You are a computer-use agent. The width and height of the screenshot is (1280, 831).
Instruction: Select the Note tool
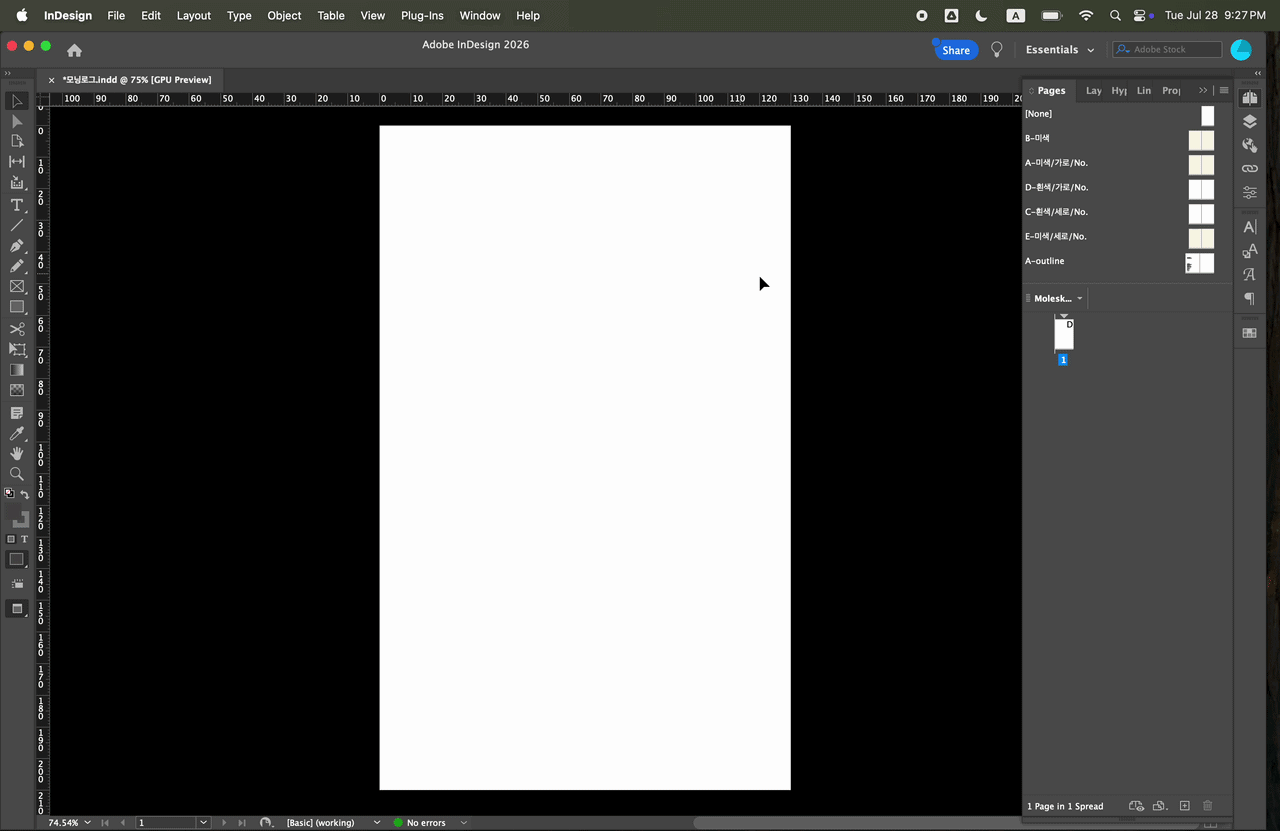coord(17,413)
